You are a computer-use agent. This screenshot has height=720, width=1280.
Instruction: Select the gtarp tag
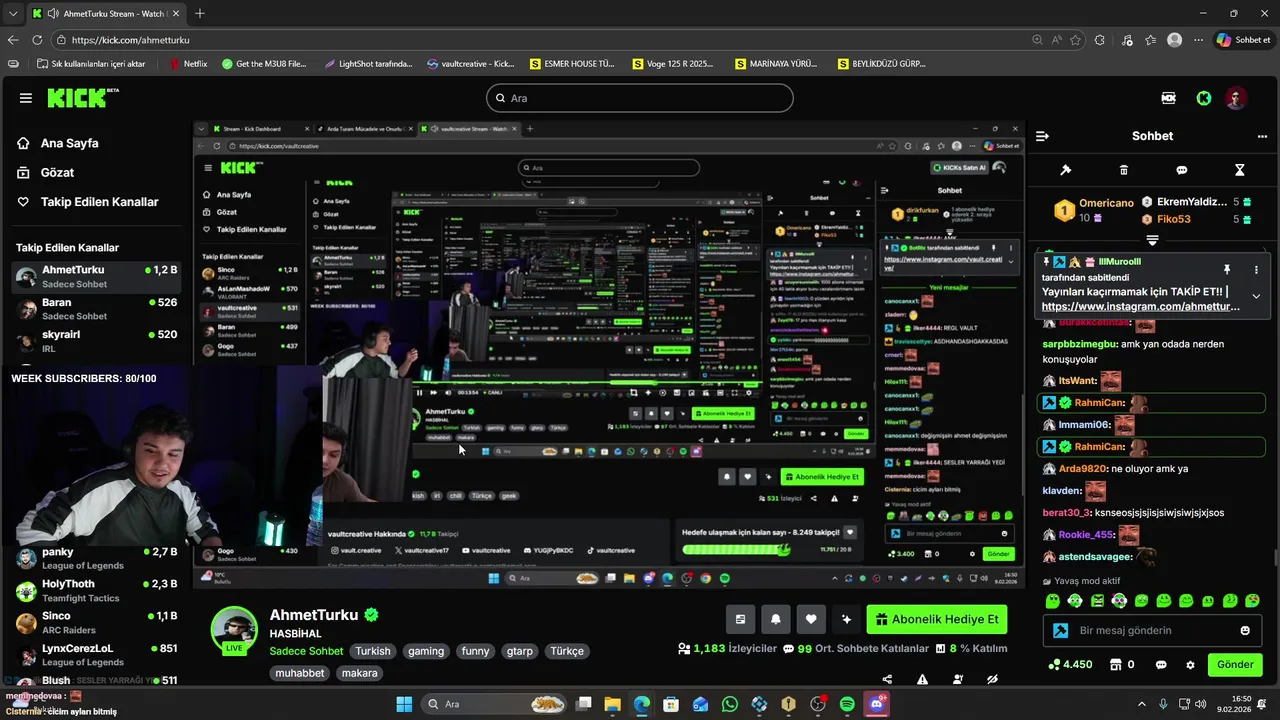(520, 651)
